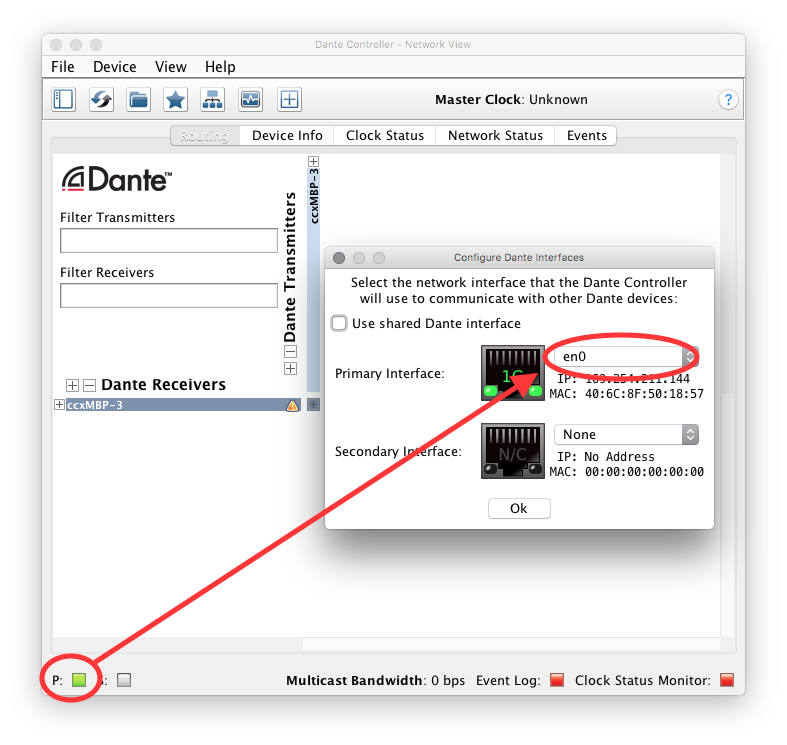
Task: Click the ccxMBP-3 routing crosspoint plus cell
Action: [313, 405]
